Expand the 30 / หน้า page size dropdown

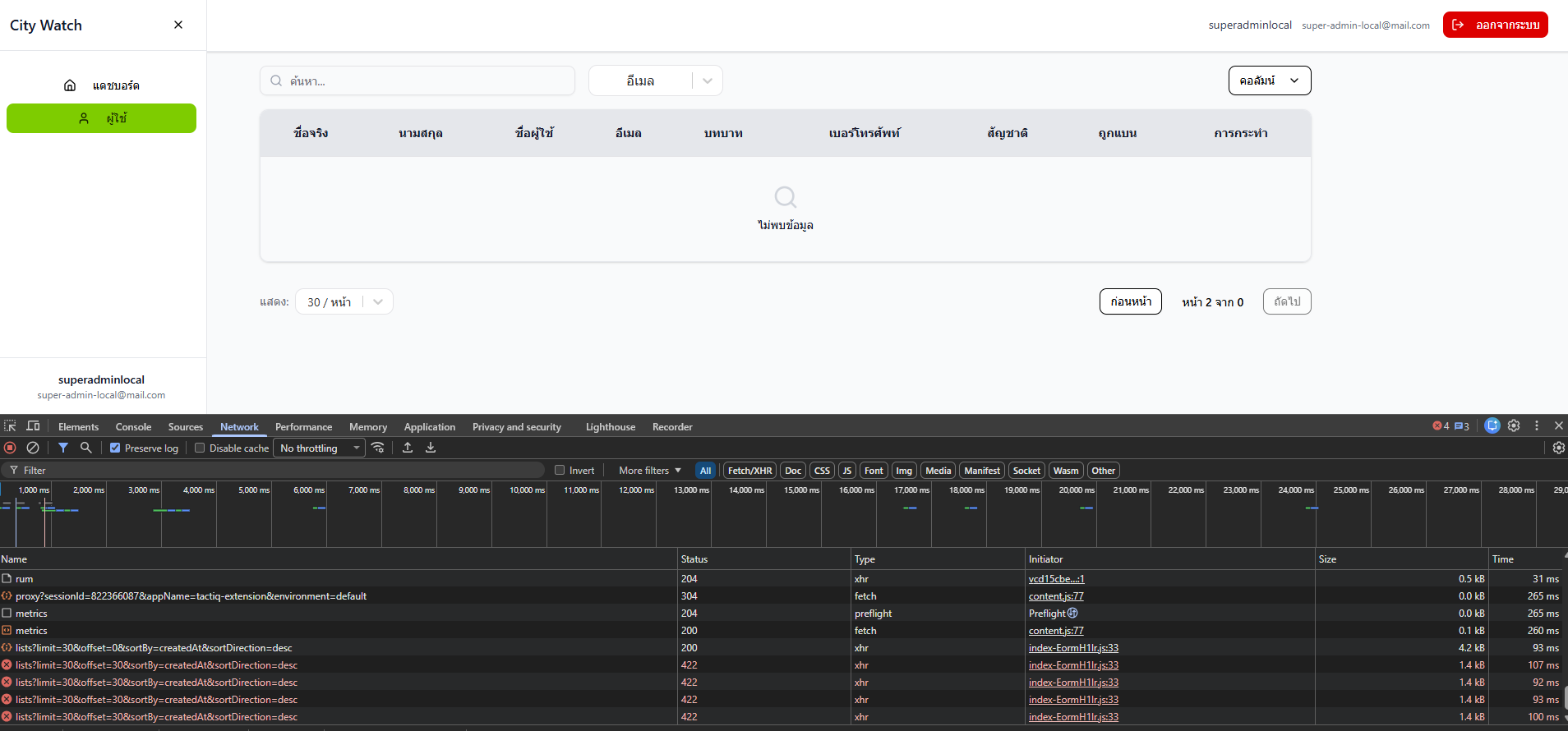click(x=344, y=301)
